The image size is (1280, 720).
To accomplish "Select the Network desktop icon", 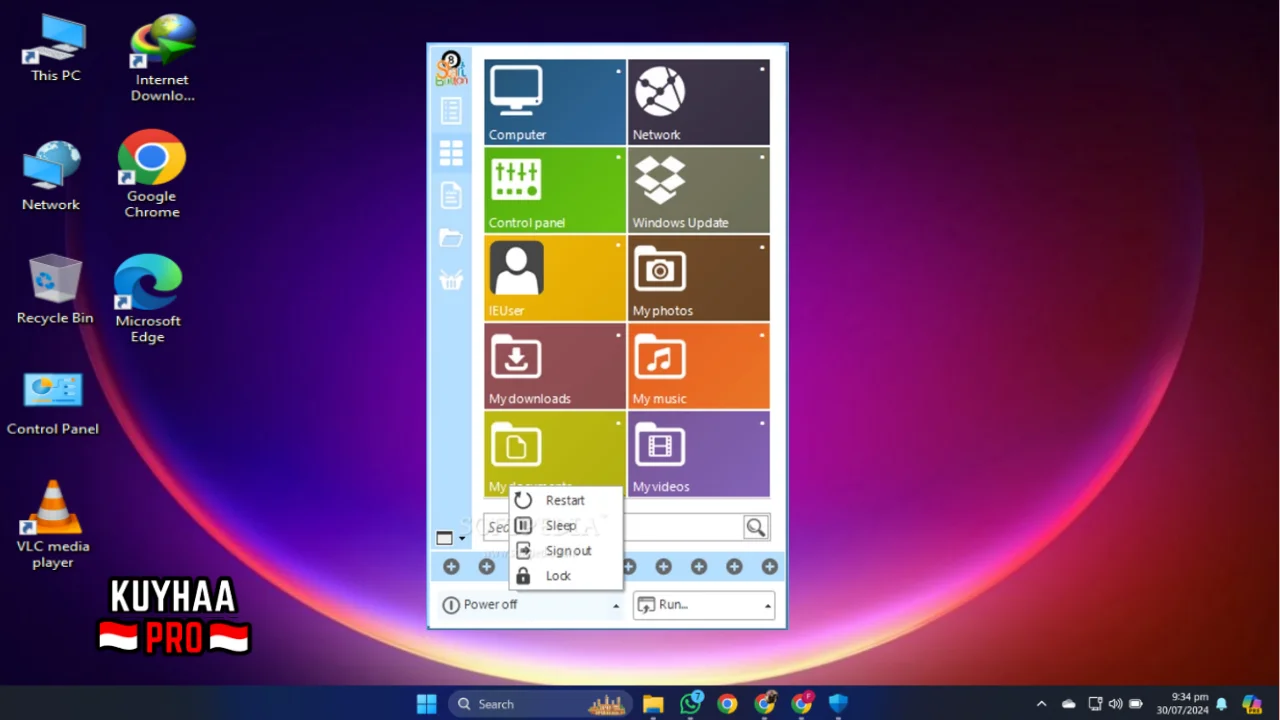I will 51,177.
